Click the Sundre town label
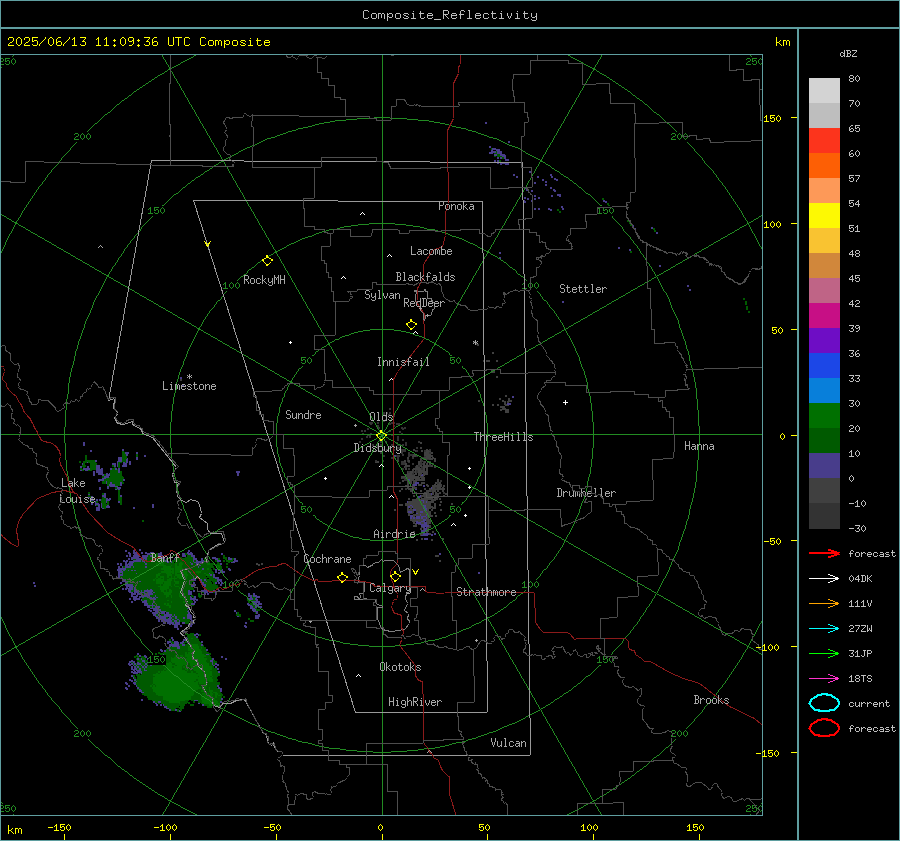 (303, 414)
